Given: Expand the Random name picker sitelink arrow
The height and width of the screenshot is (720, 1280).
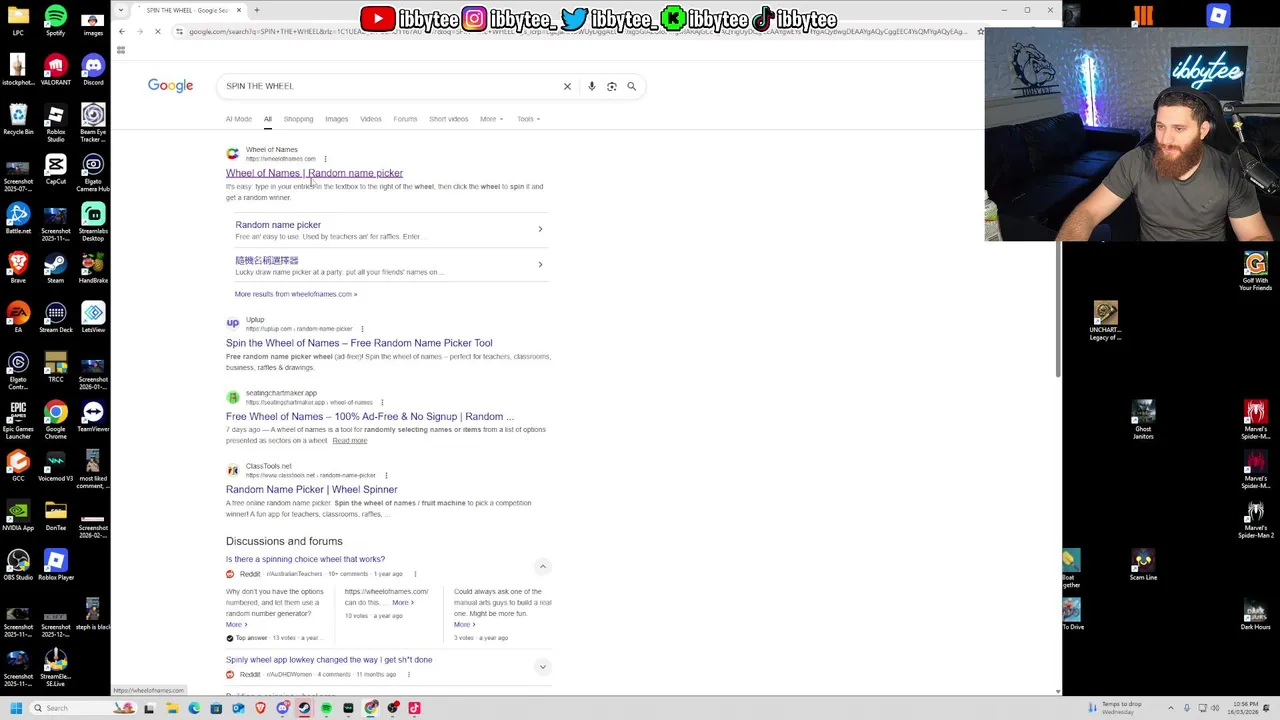Looking at the screenshot, I should [540, 229].
